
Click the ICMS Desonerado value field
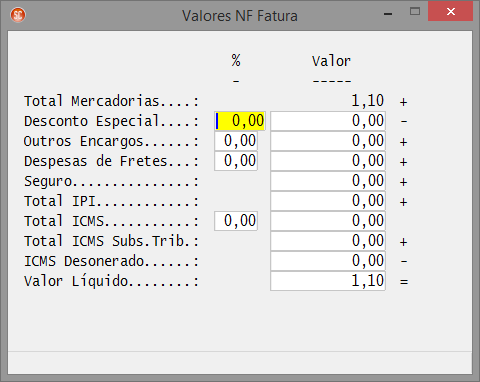coord(328,261)
